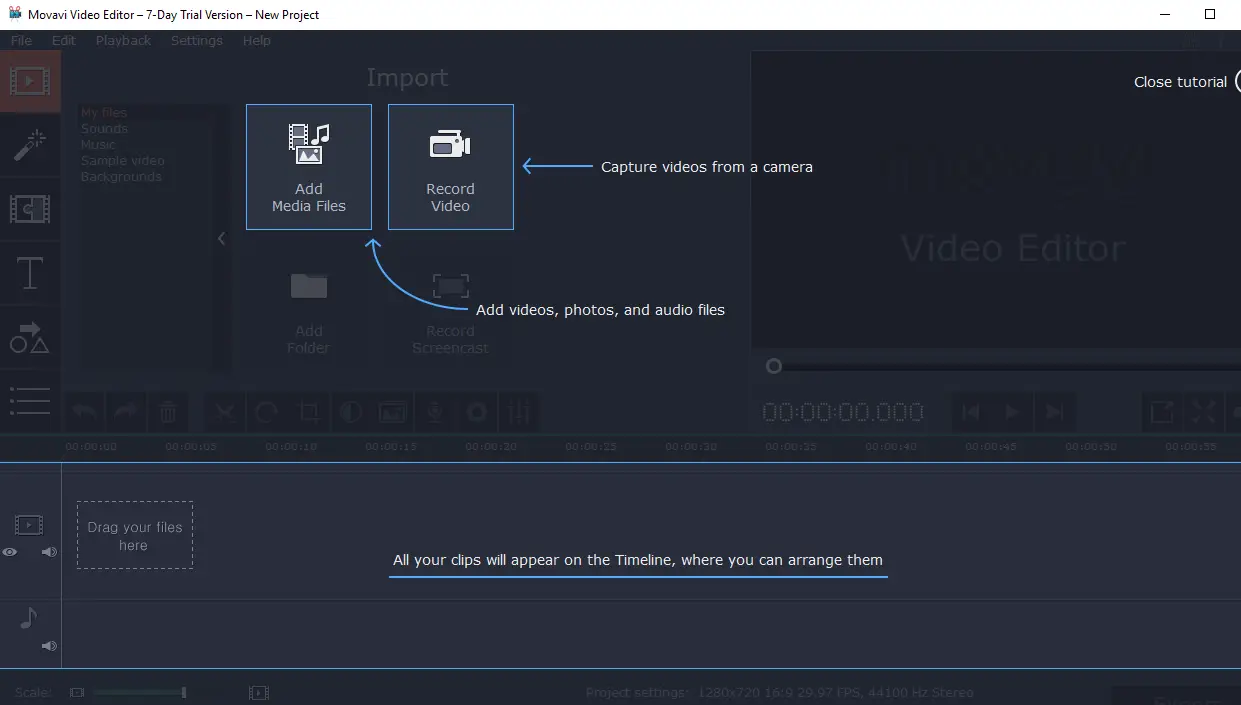Skip to the previous frame
This screenshot has width=1241, height=705.
point(970,411)
